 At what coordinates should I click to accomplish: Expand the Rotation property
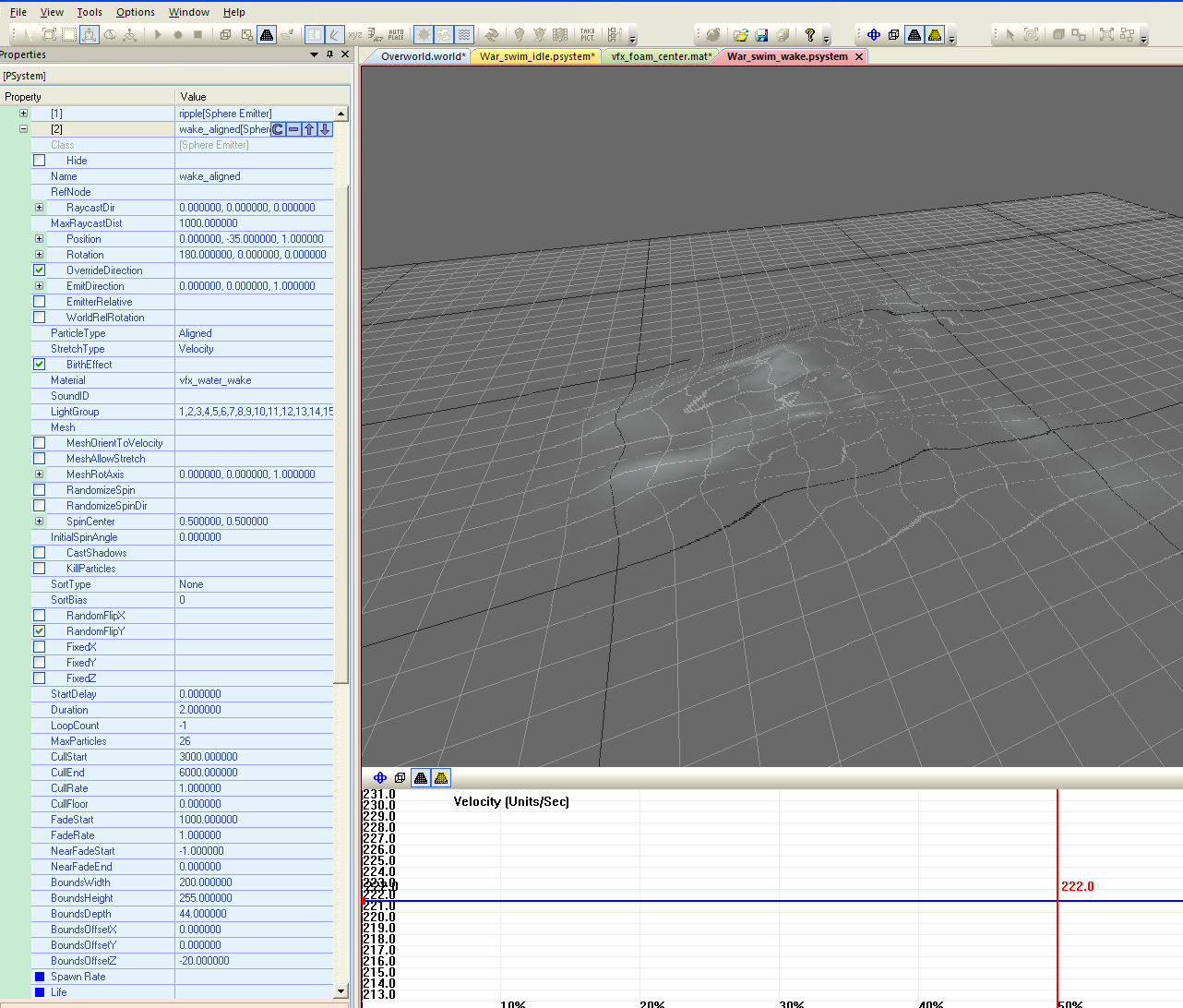click(40, 255)
